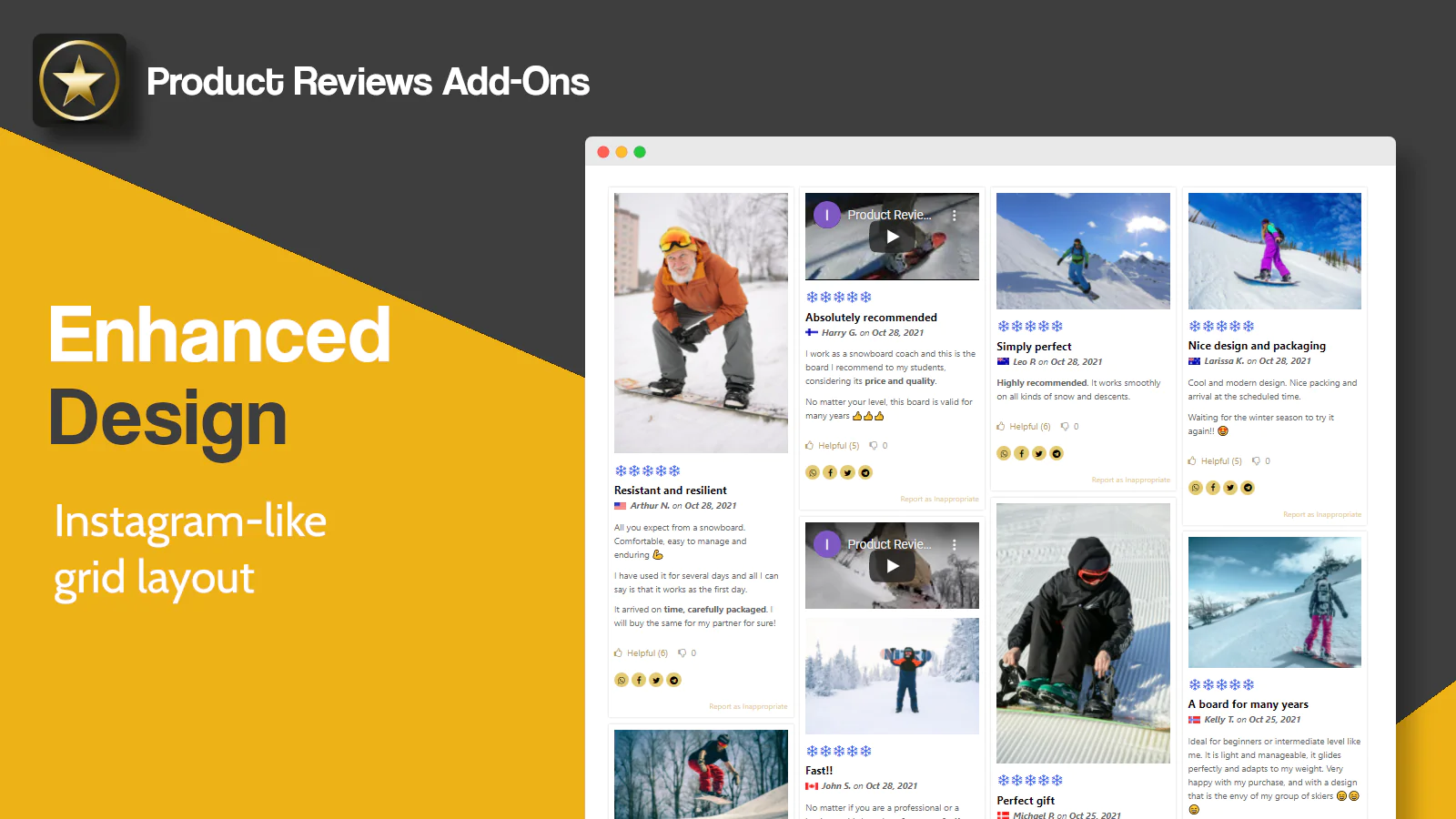
Task: Play the video in the Fast!! review
Action: [892, 566]
